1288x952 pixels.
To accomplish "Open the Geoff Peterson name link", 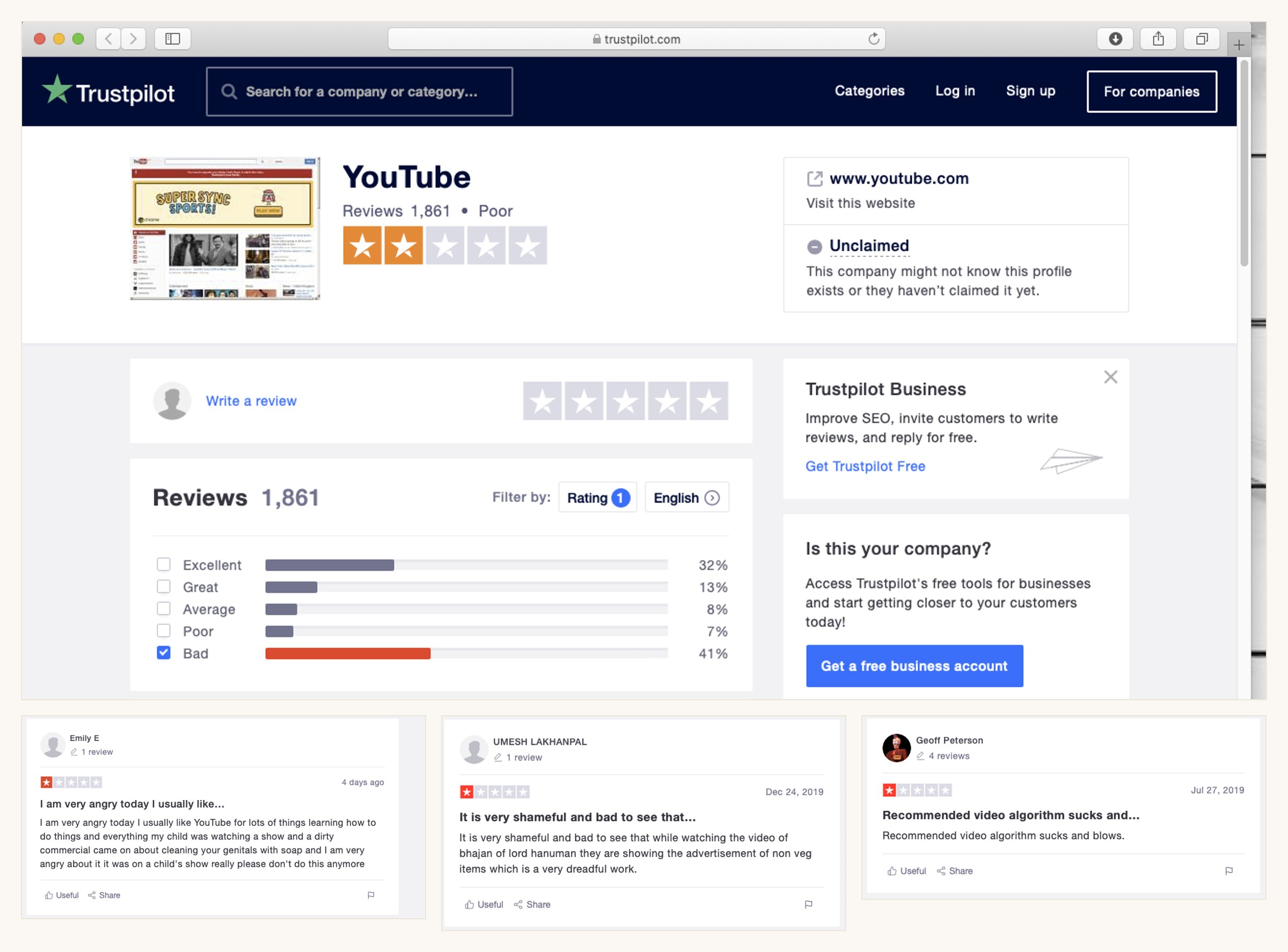I will (x=949, y=740).
